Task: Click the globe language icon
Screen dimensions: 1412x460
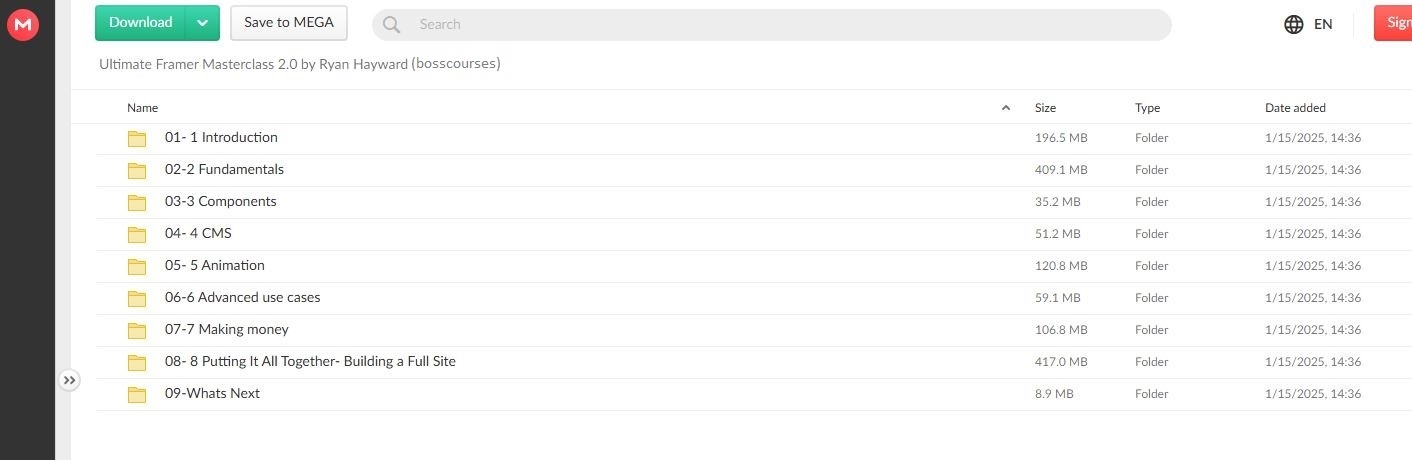Action: (1294, 25)
